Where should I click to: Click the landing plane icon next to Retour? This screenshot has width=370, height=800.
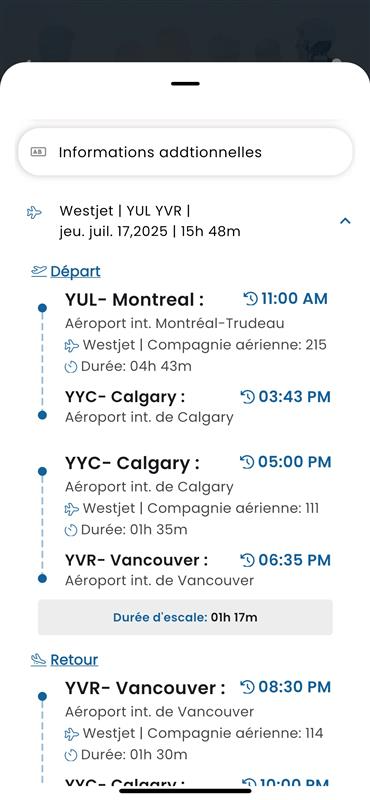[38, 660]
